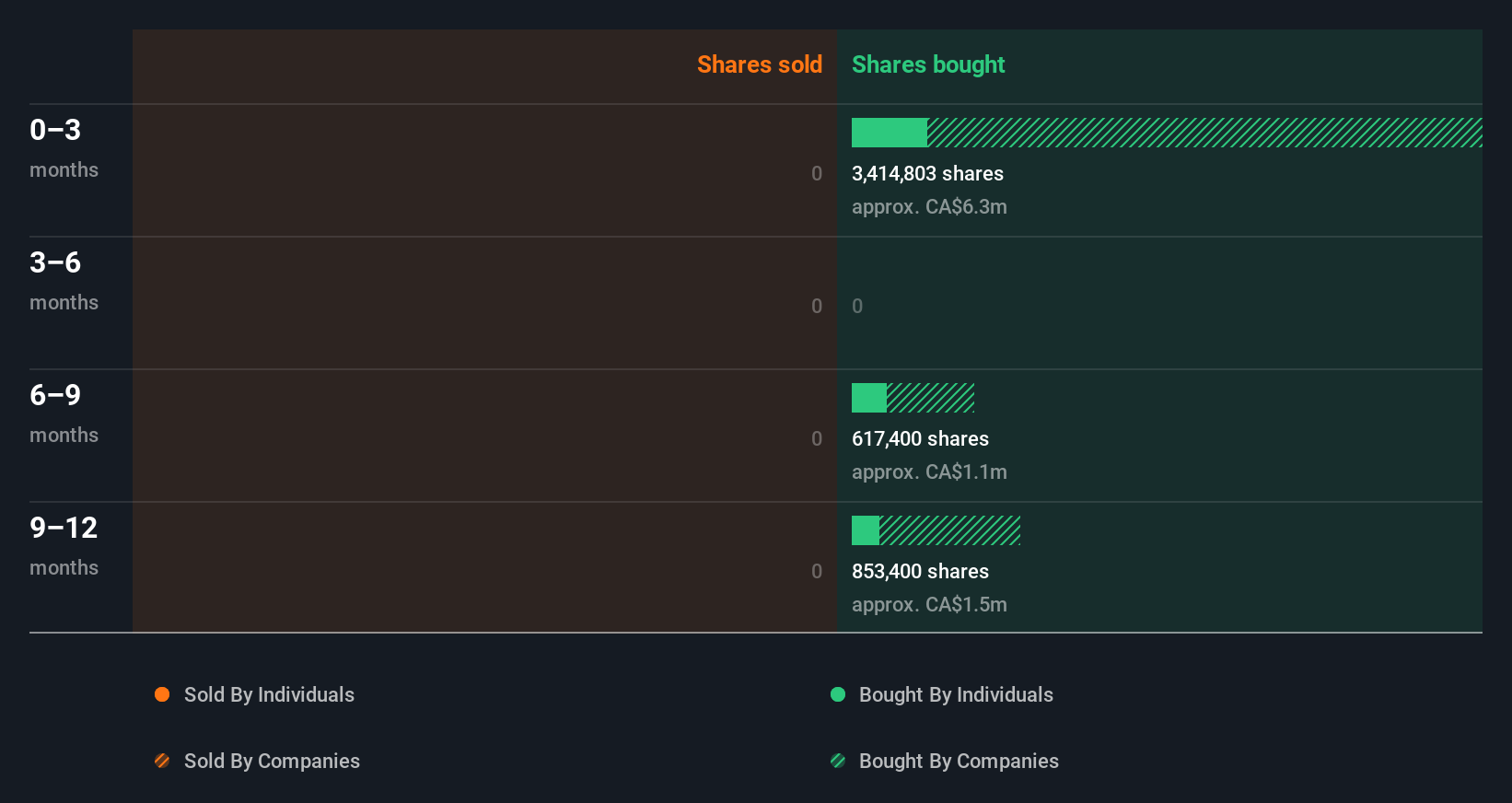Click the 3–6 months row label
Image resolution: width=1512 pixels, height=803 pixels.
64,281
